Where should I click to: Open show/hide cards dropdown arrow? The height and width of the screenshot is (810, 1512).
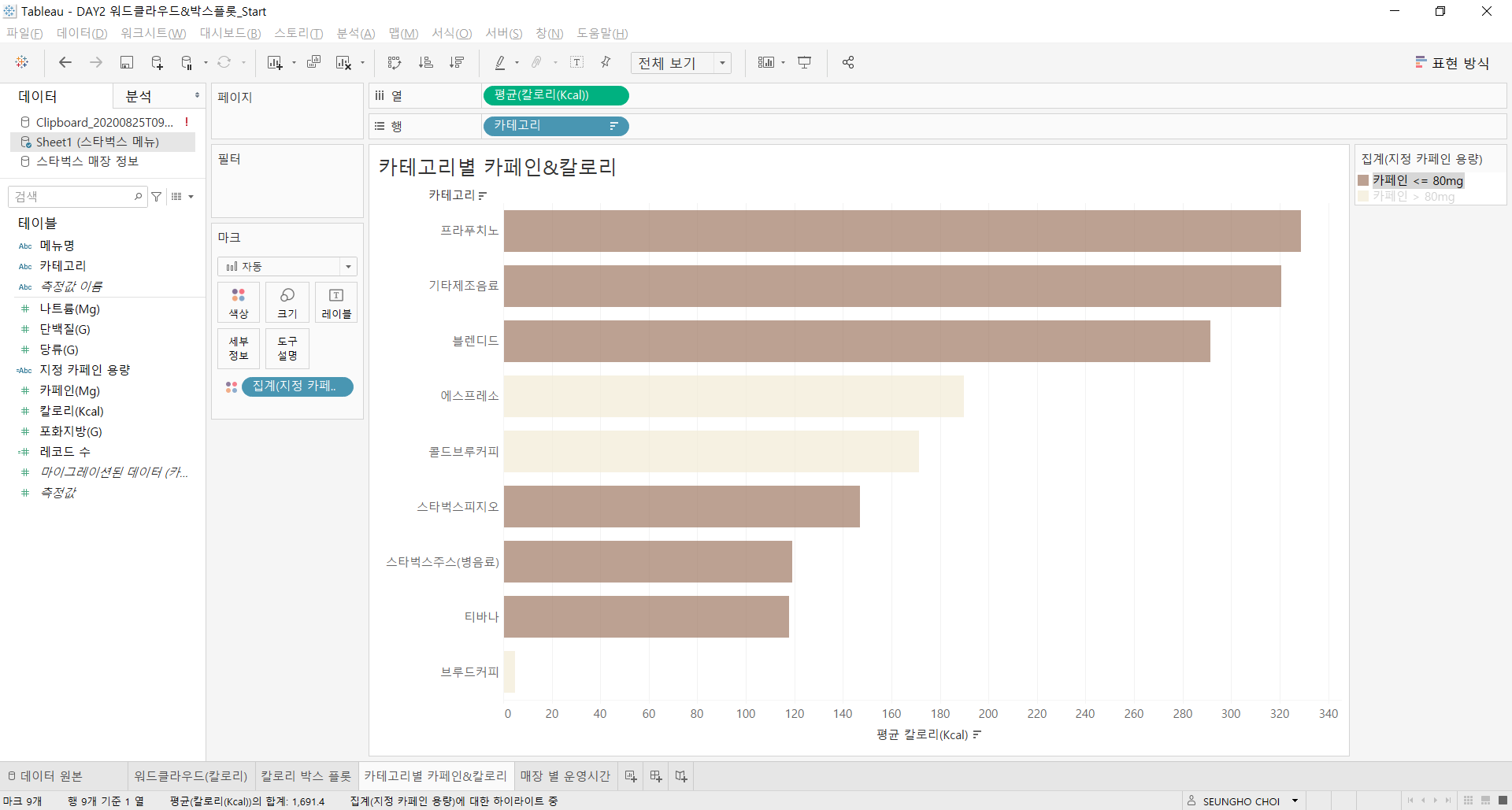click(784, 63)
